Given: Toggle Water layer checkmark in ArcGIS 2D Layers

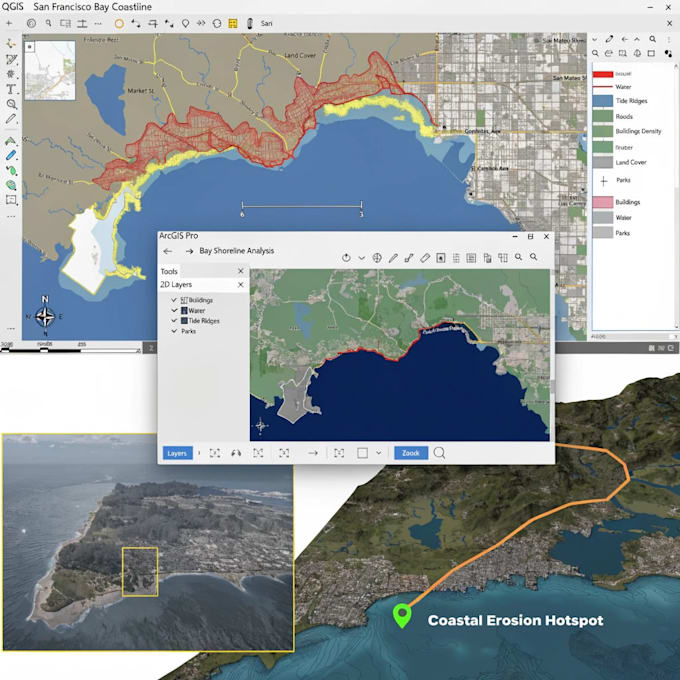Looking at the screenshot, I should [x=174, y=310].
